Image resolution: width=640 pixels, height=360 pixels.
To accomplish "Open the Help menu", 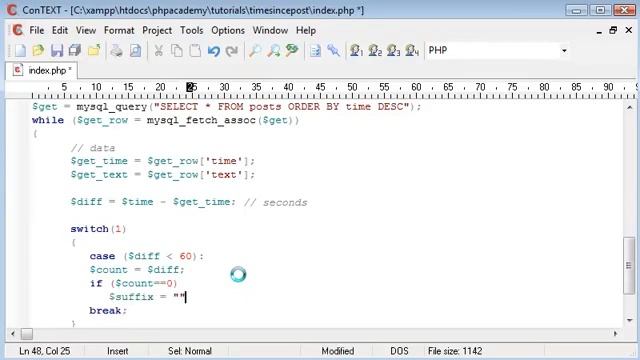I will point(306,31).
